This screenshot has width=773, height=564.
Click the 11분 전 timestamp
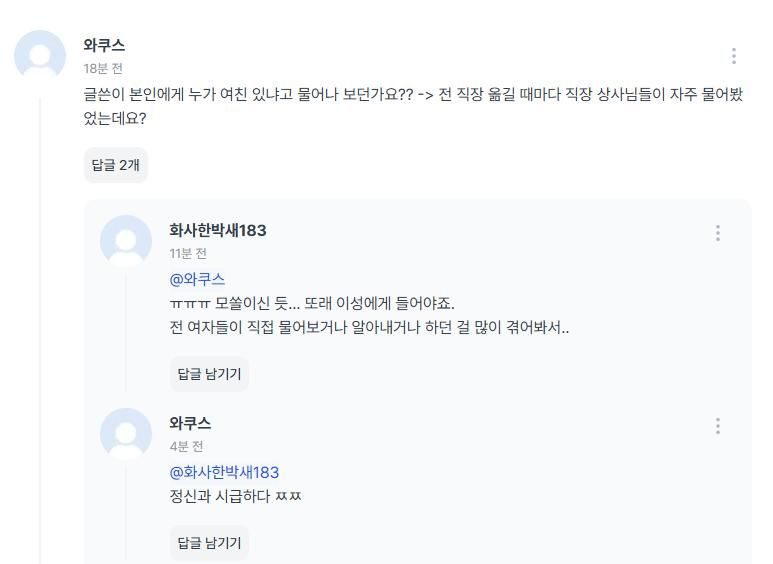point(188,254)
